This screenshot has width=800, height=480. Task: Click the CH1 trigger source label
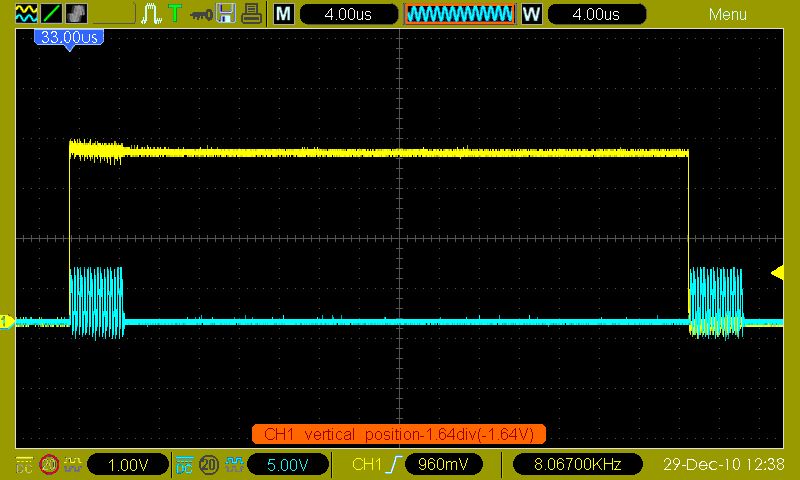coord(366,465)
